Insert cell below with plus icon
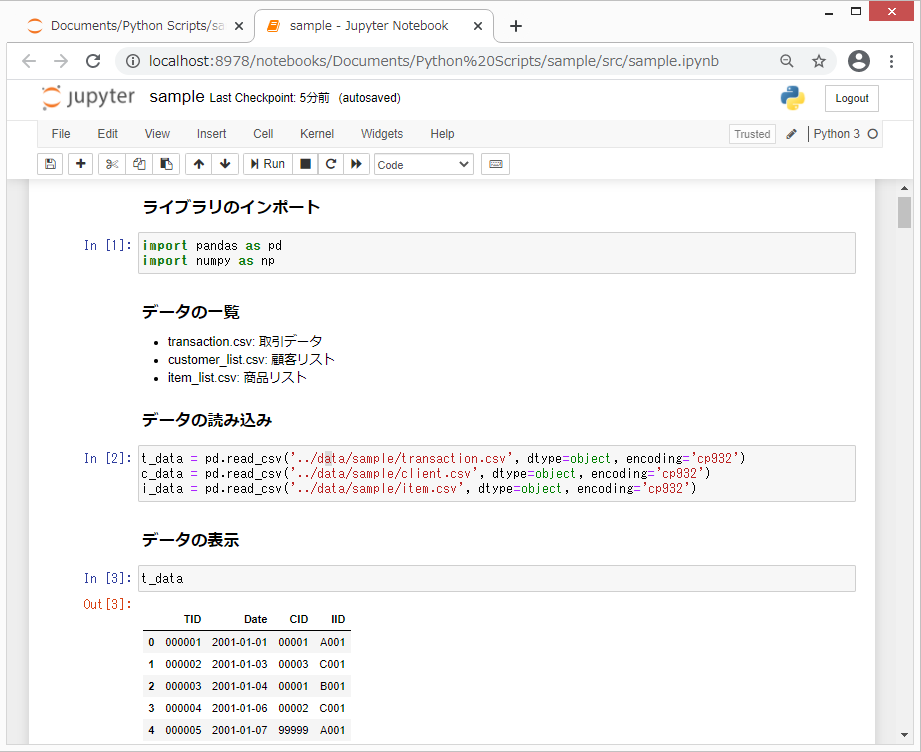The width and height of the screenshot is (921, 752). 80,164
